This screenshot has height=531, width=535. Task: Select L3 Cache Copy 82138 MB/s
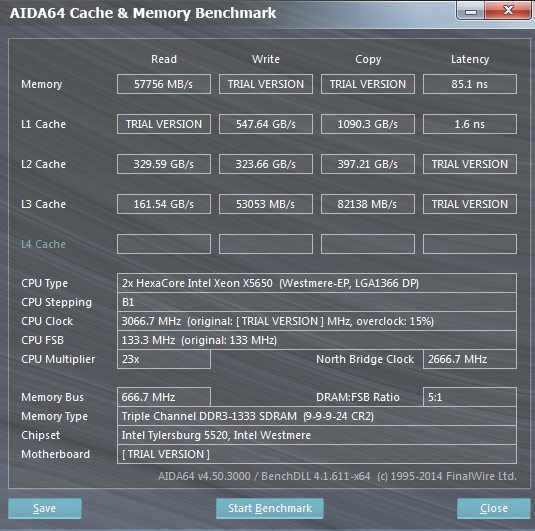pyautogui.click(x=368, y=204)
